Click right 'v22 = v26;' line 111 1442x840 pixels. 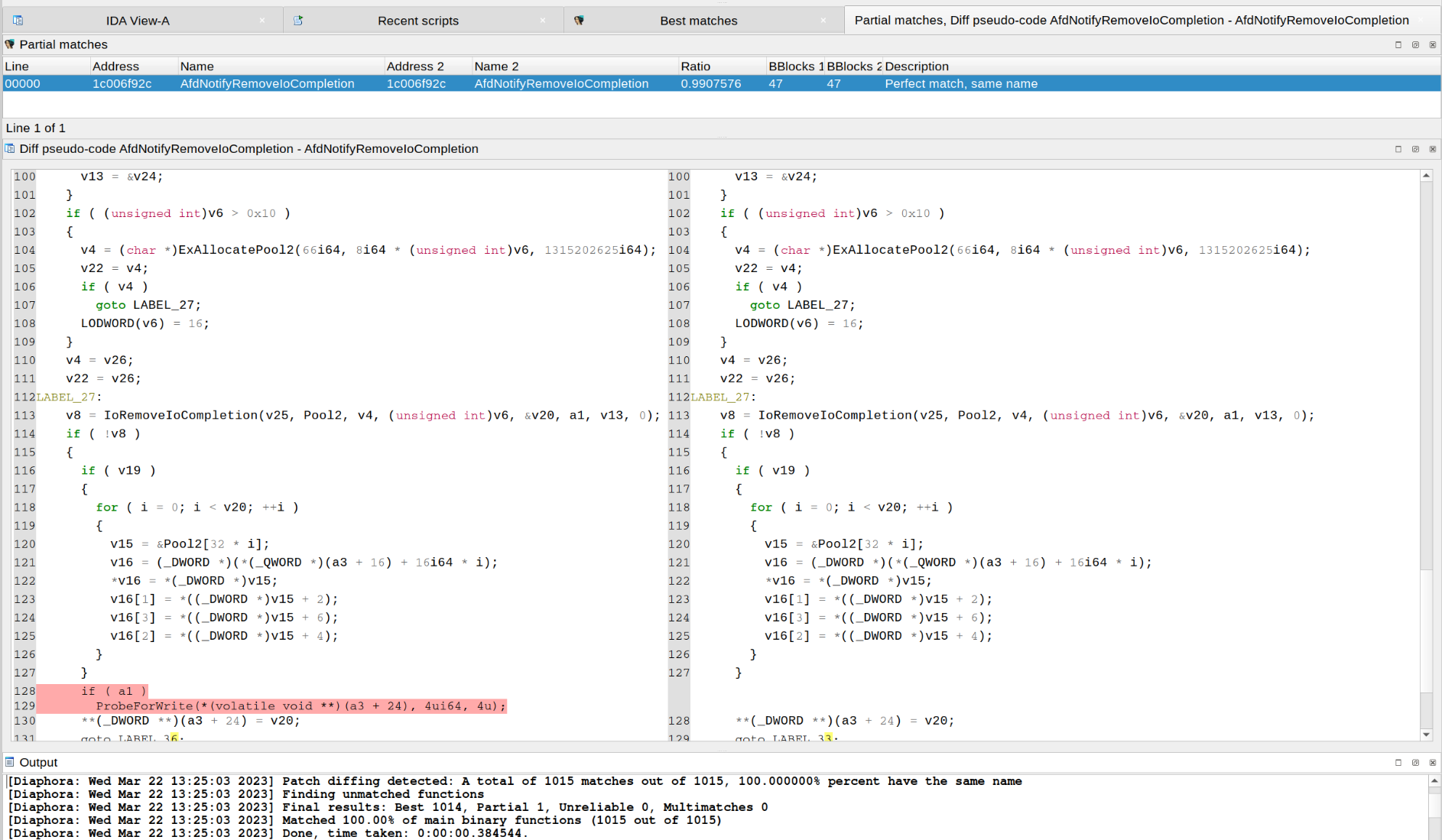click(758, 378)
